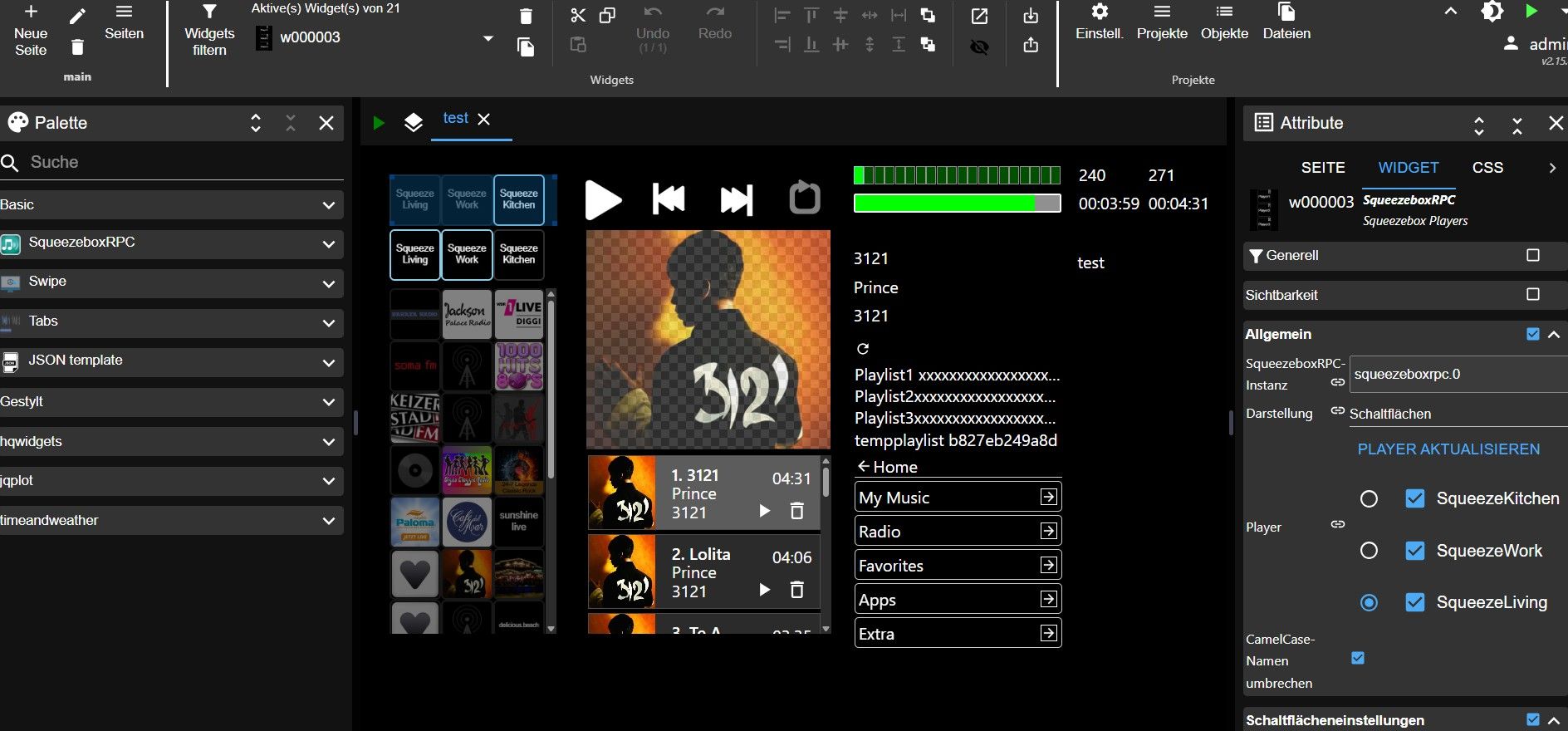Expand the Basic palette group
Viewport: 1568px width, 731px height.
172,204
